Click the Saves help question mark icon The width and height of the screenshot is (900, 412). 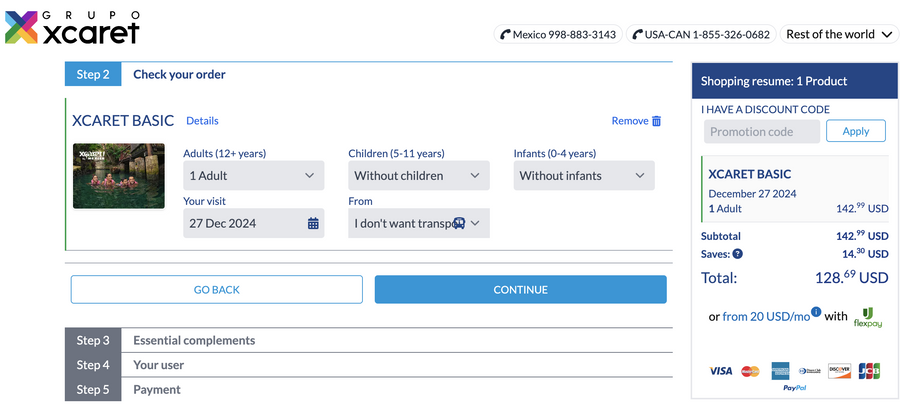click(x=738, y=254)
